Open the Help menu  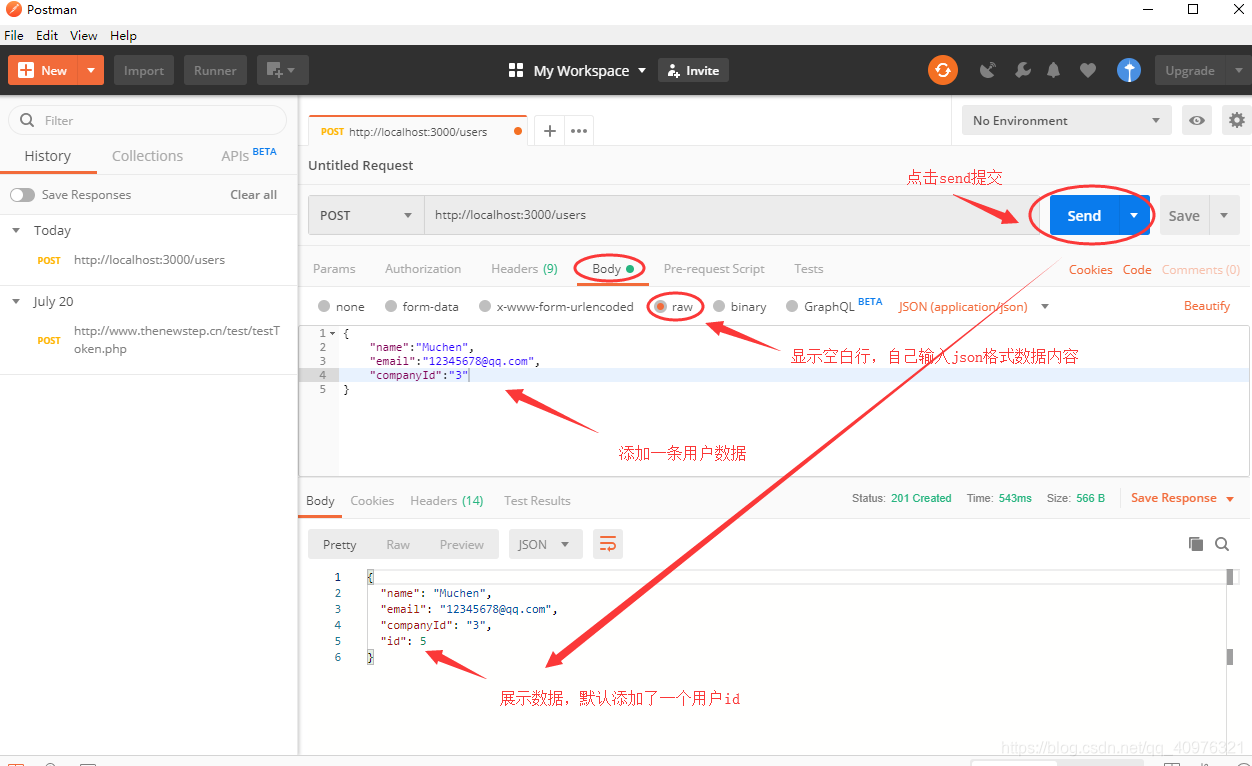click(123, 35)
